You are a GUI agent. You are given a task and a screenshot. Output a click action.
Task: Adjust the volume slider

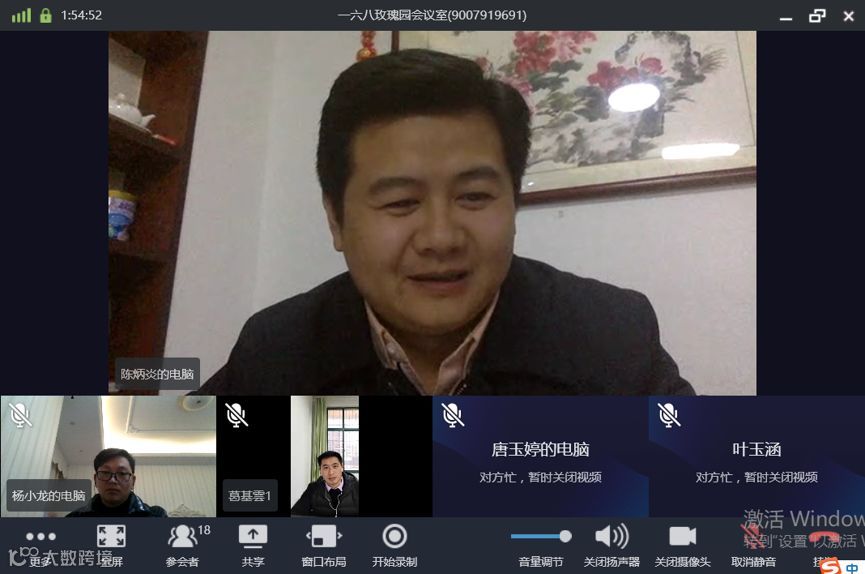541,536
